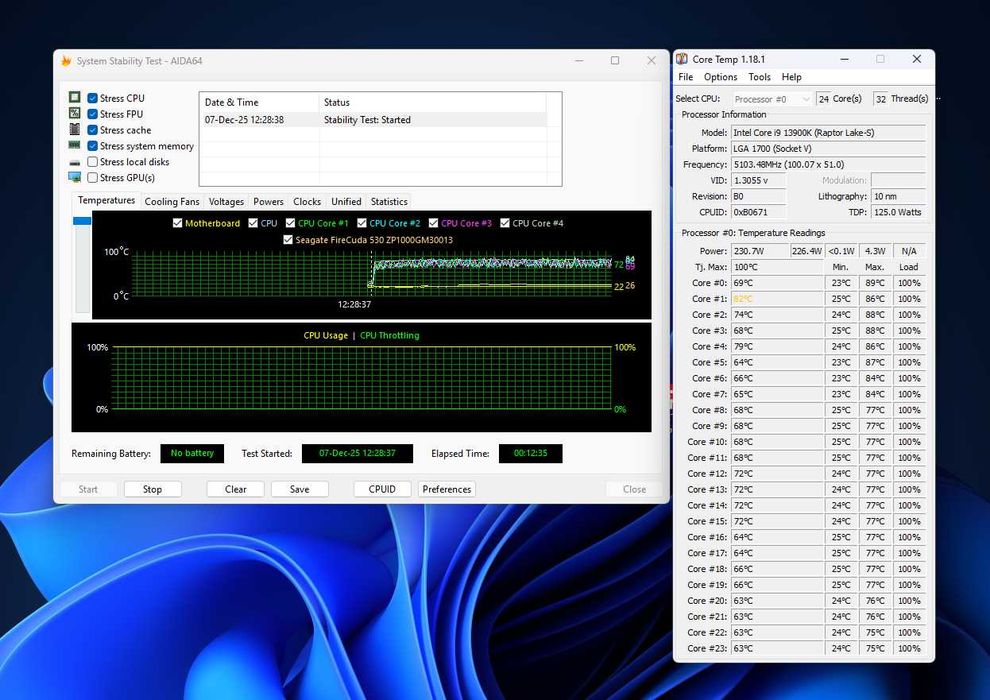This screenshot has height=700, width=990.
Task: Click the Core Temp app icon in title bar
Action: 682,59
